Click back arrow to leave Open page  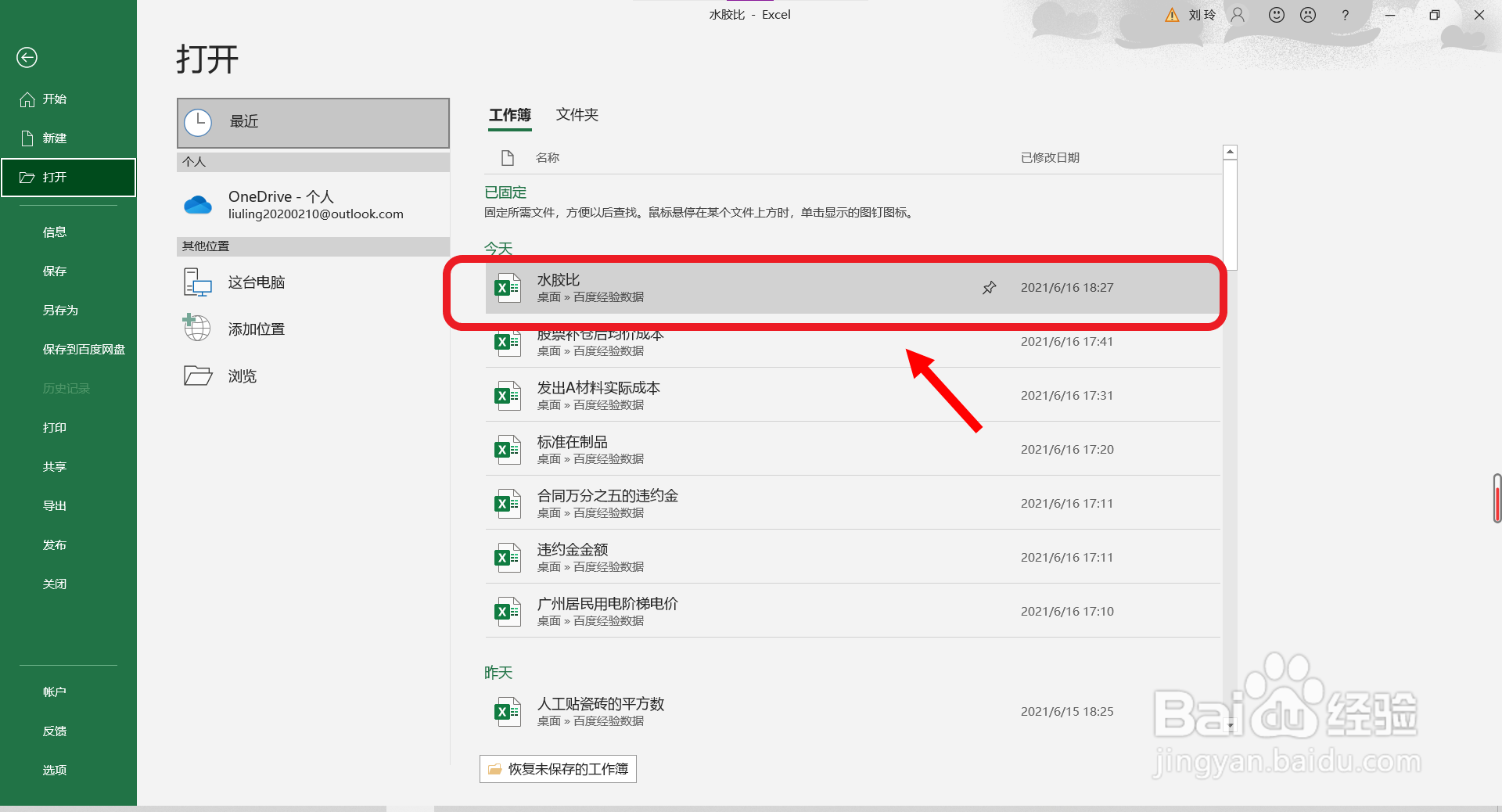[x=27, y=57]
